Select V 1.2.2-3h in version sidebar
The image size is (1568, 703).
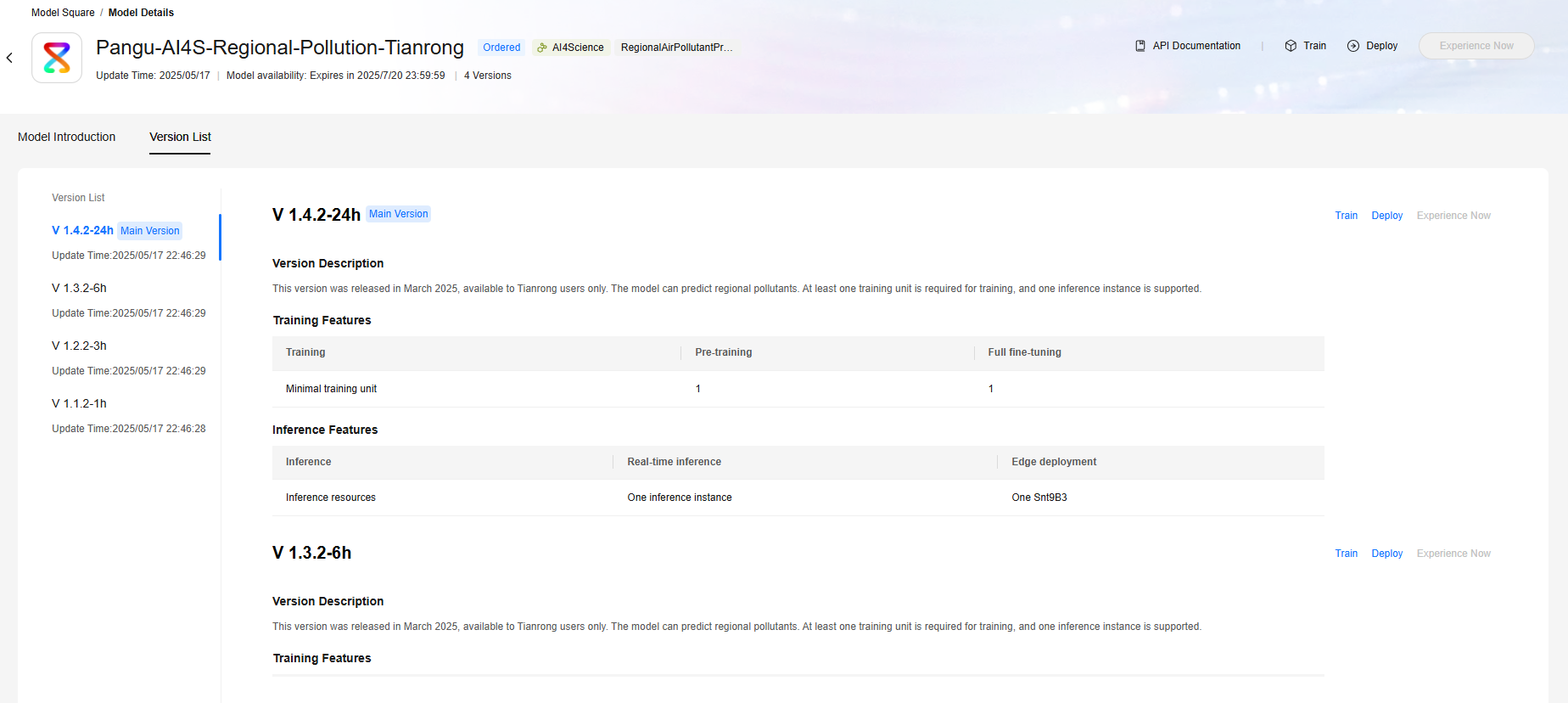(79, 346)
